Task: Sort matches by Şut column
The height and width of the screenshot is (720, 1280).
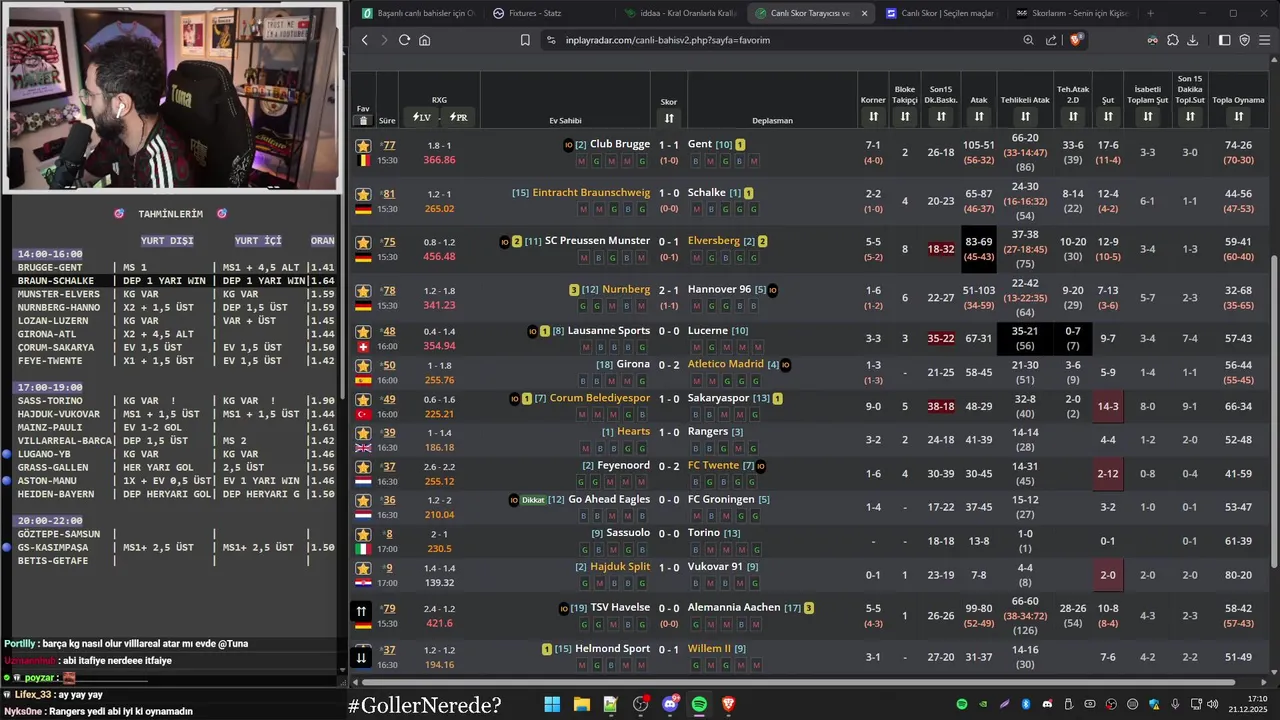Action: click(1108, 117)
